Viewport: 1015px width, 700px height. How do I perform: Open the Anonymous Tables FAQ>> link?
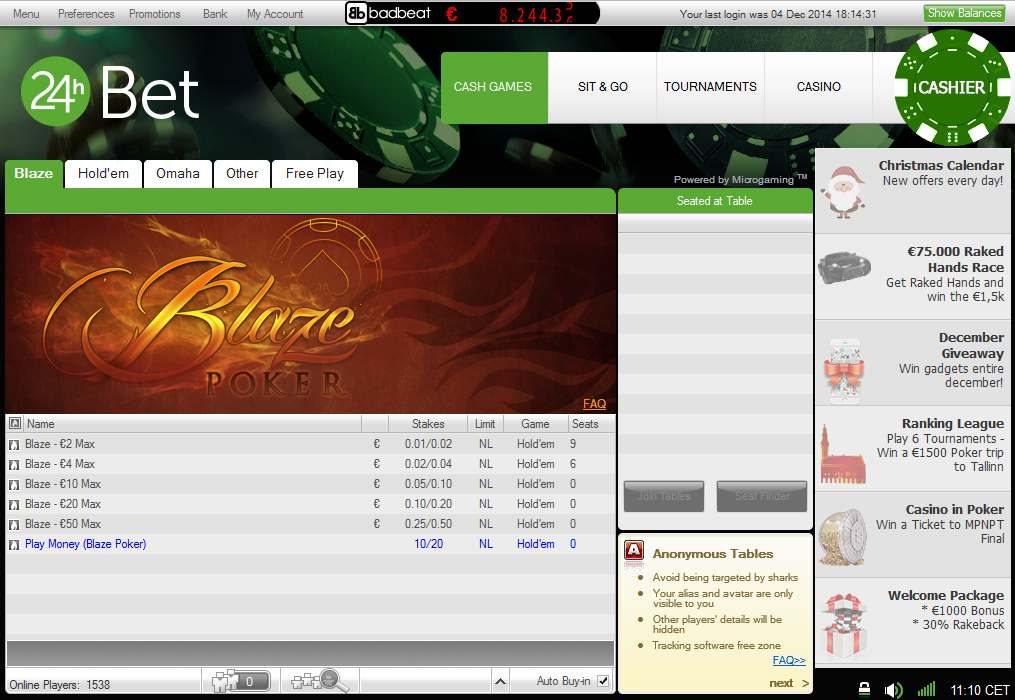click(789, 660)
